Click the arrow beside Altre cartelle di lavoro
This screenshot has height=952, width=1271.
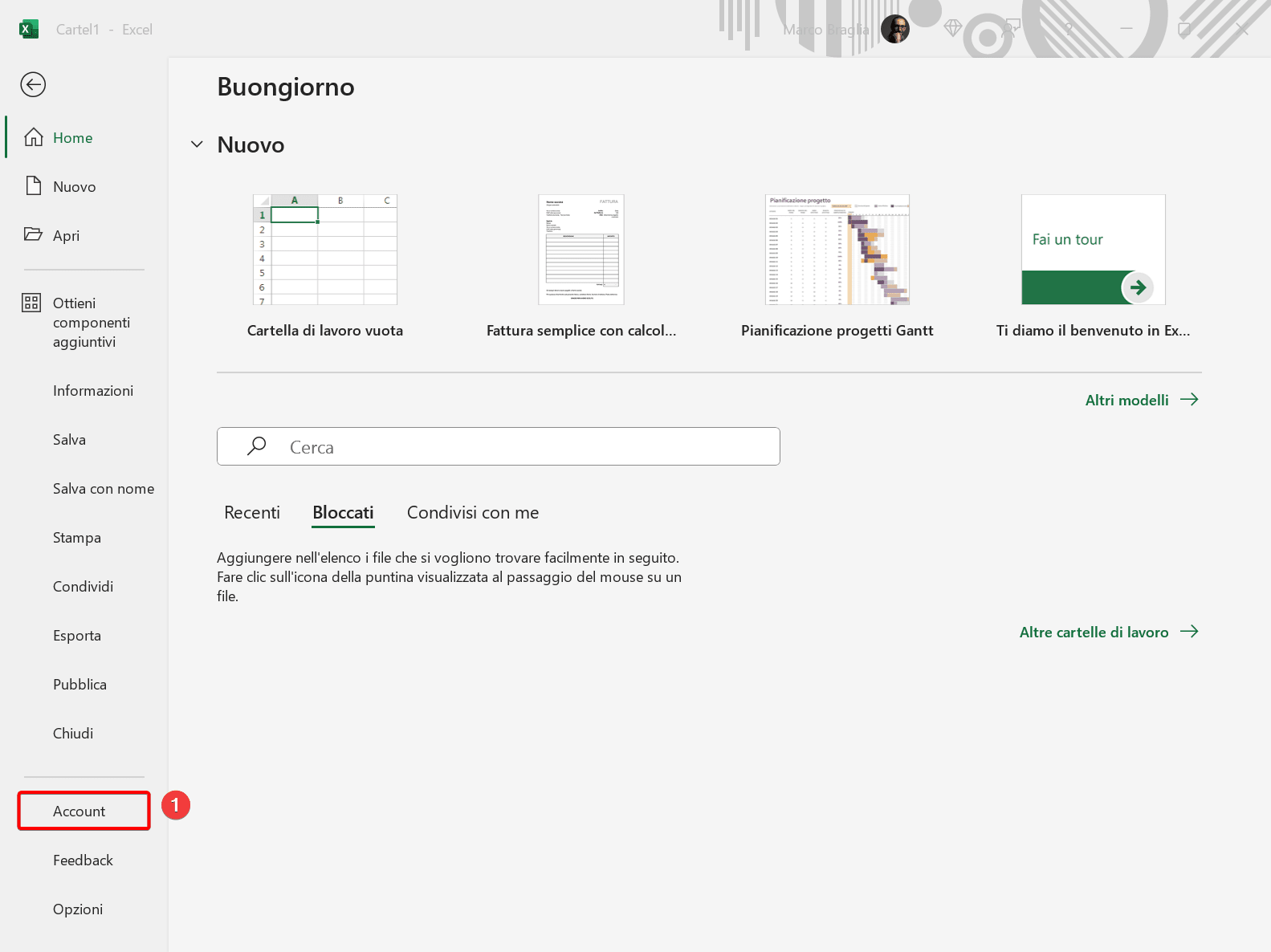click(1189, 632)
